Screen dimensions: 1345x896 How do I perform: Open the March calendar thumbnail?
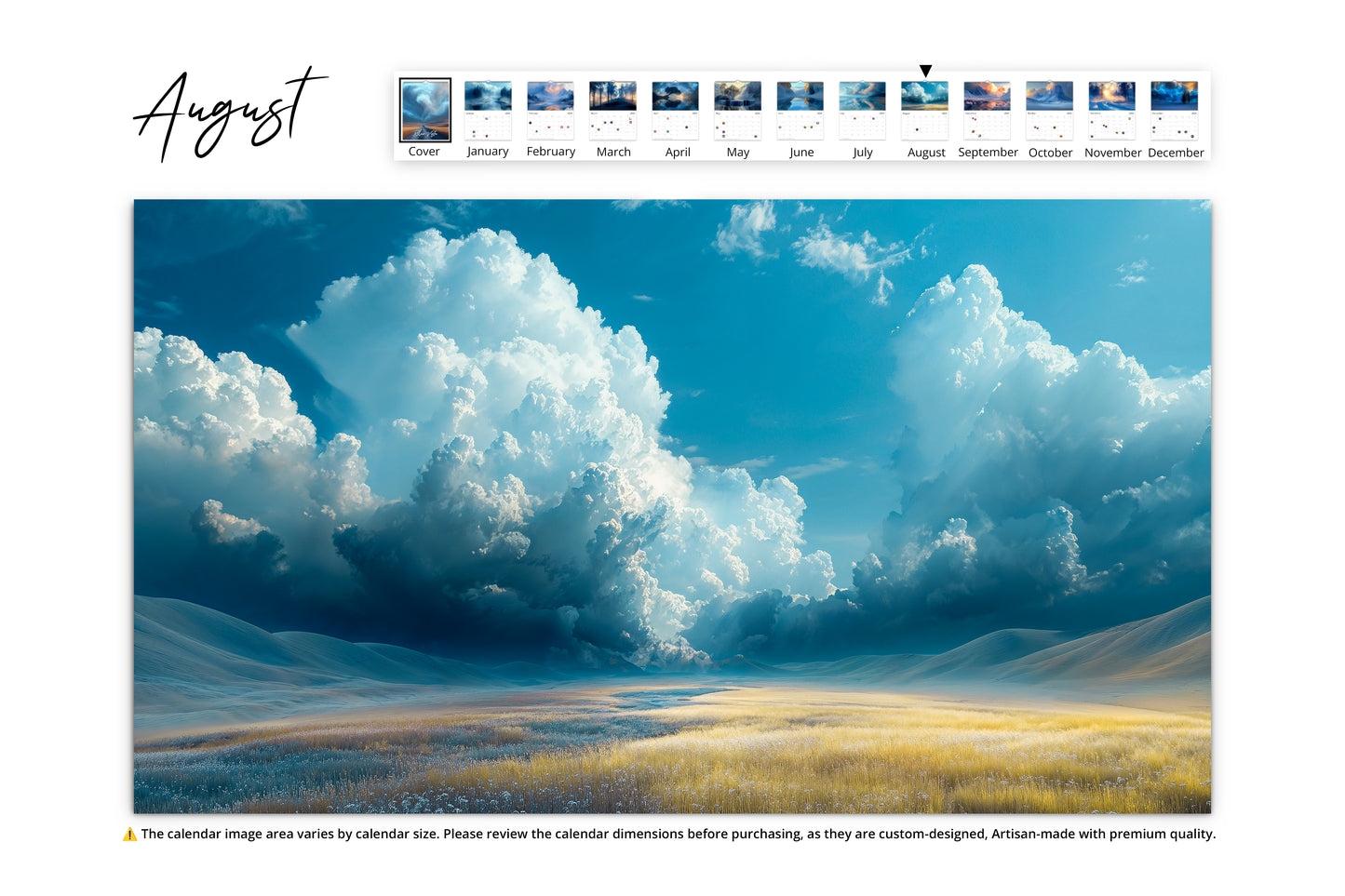[612, 111]
